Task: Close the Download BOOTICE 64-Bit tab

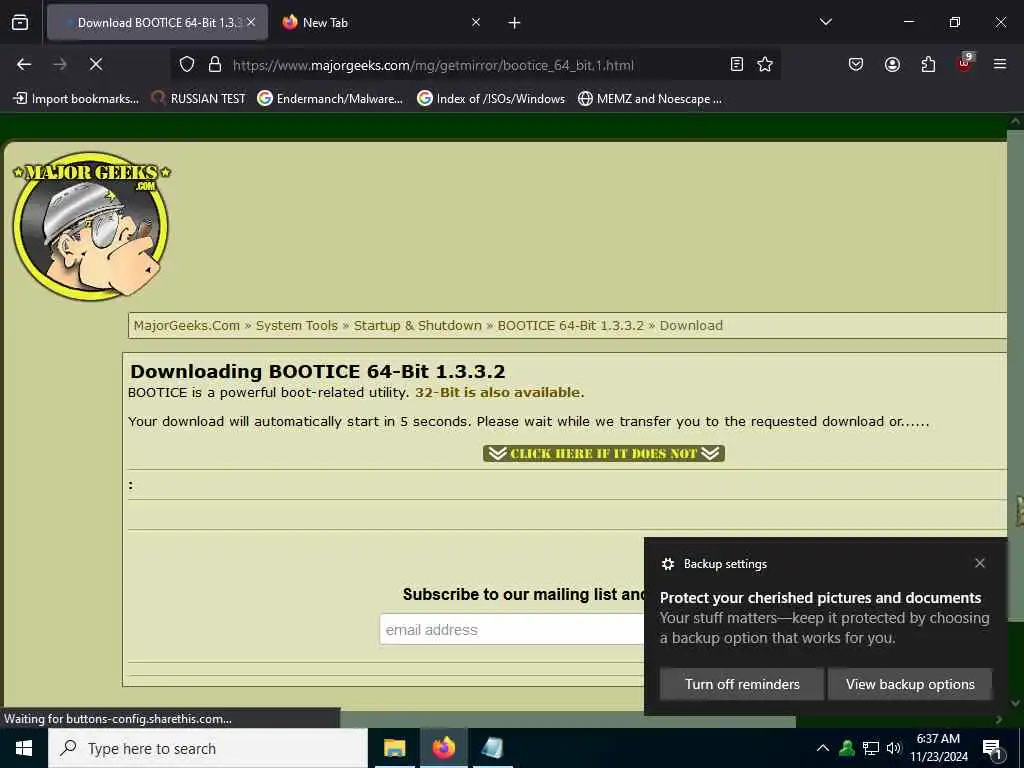Action: coord(251,22)
